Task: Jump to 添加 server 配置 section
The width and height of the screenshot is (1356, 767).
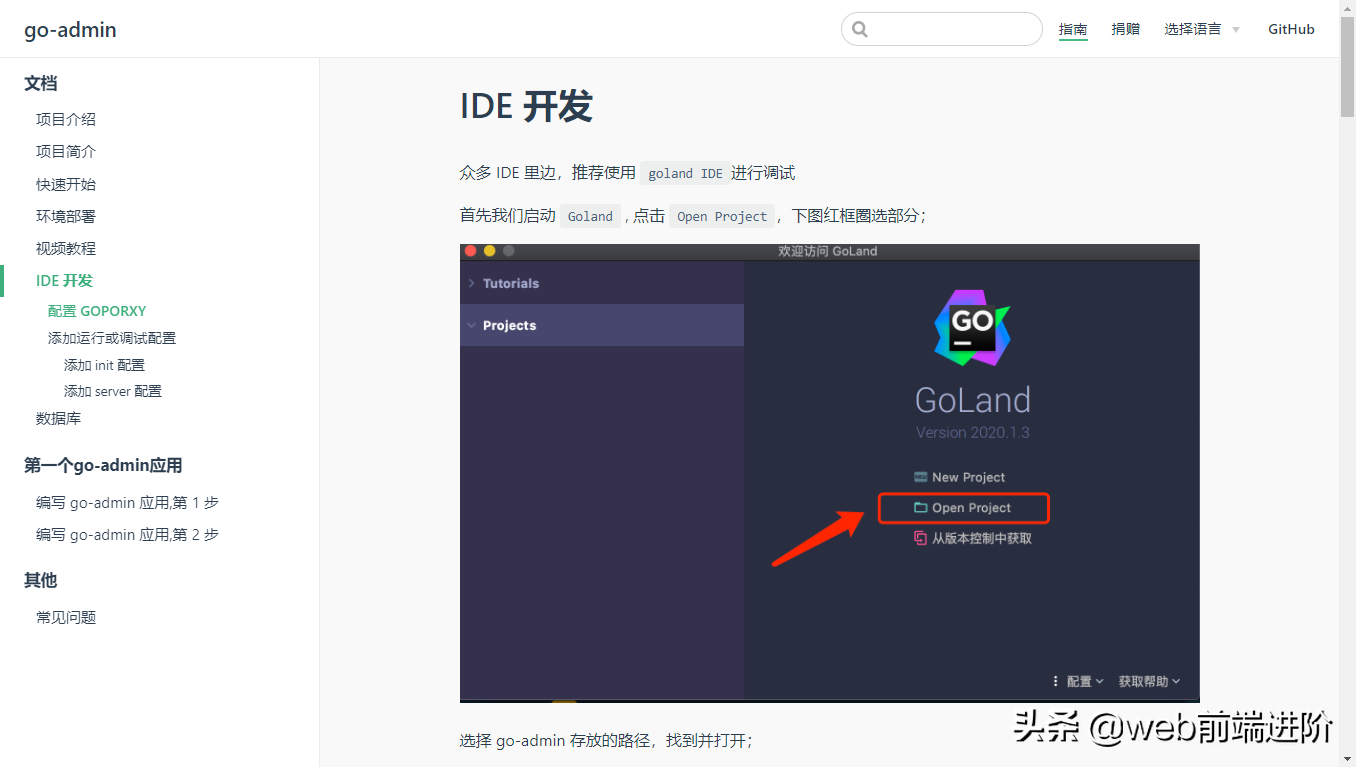Action: tap(113, 391)
